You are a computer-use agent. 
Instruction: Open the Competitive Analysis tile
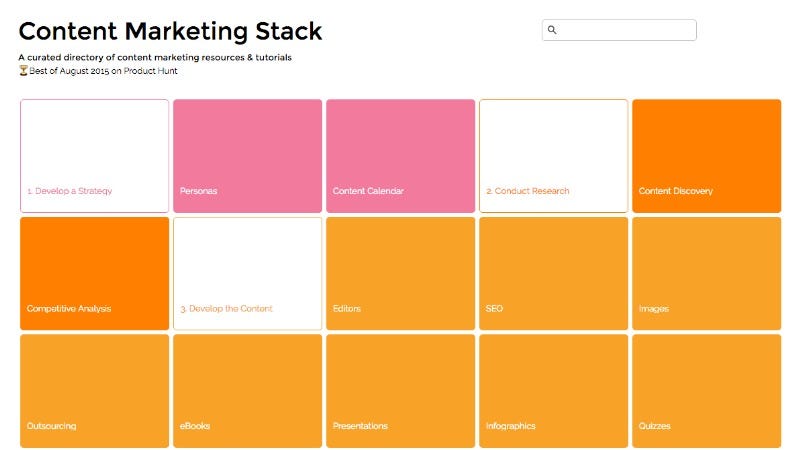coord(94,273)
